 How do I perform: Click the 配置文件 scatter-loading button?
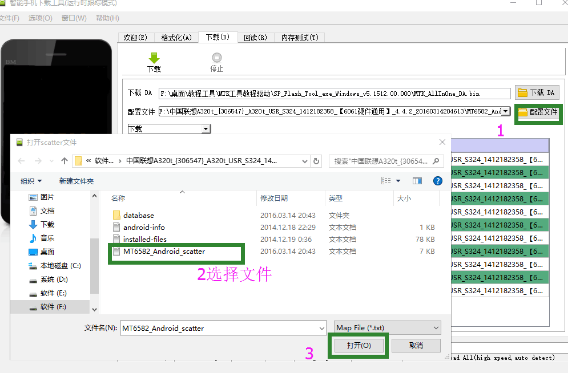(x=538, y=113)
